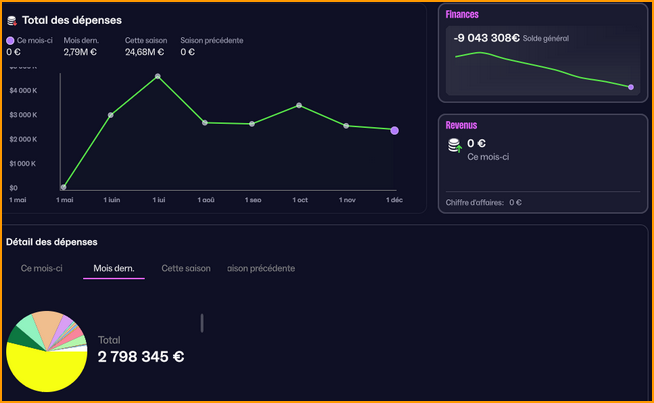Click the peach-colored pie chart slice
654x403 pixels.
point(47,327)
